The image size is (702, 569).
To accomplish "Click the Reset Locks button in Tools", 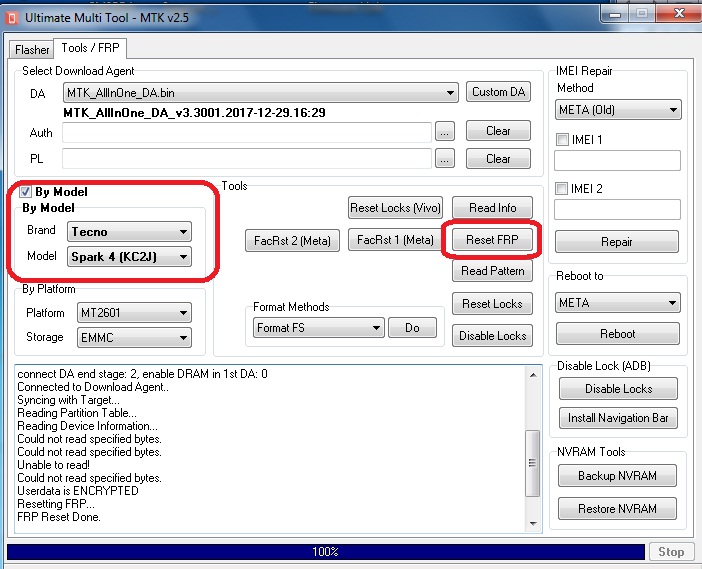I will [492, 304].
